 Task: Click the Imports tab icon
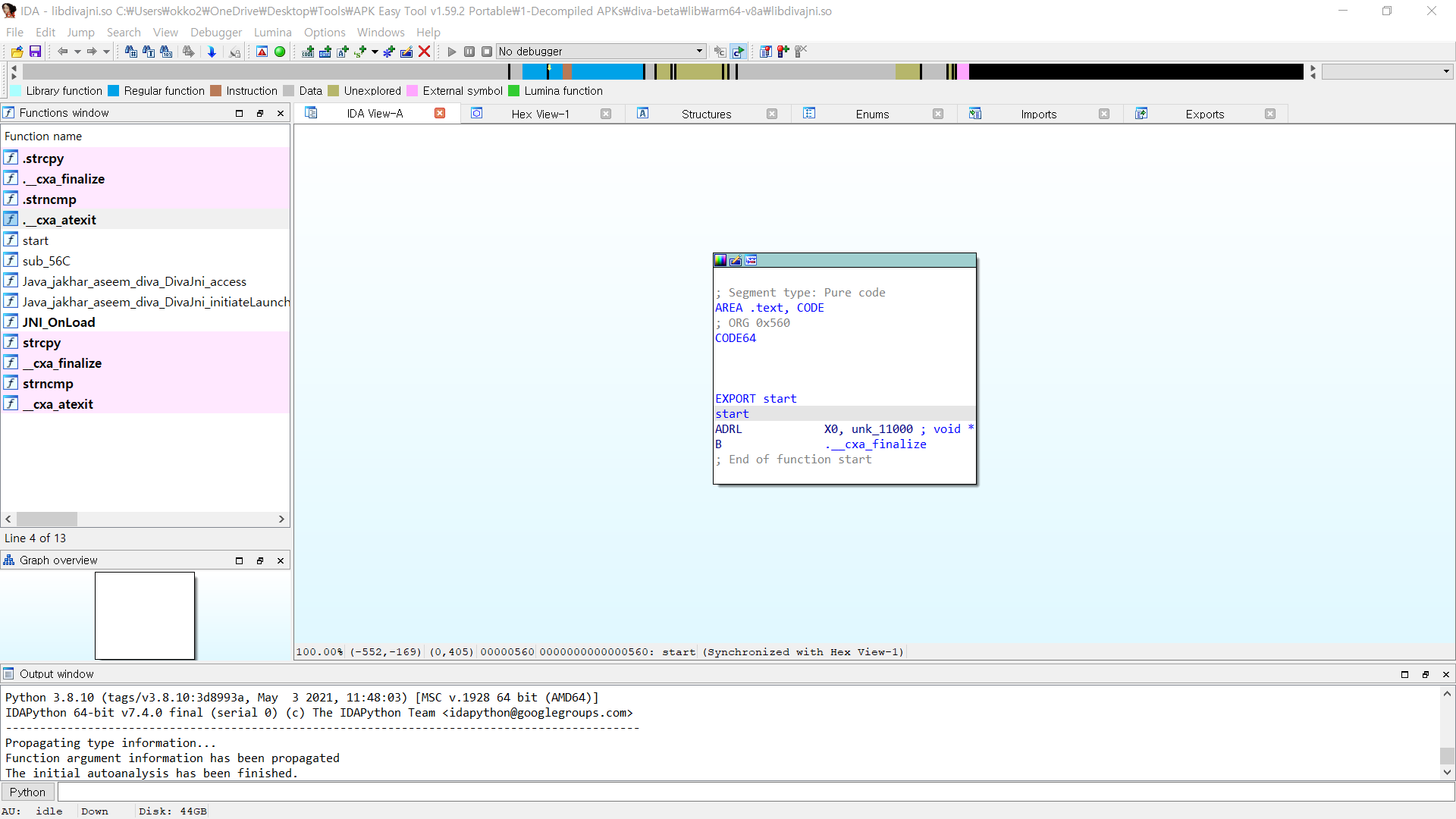tap(975, 114)
